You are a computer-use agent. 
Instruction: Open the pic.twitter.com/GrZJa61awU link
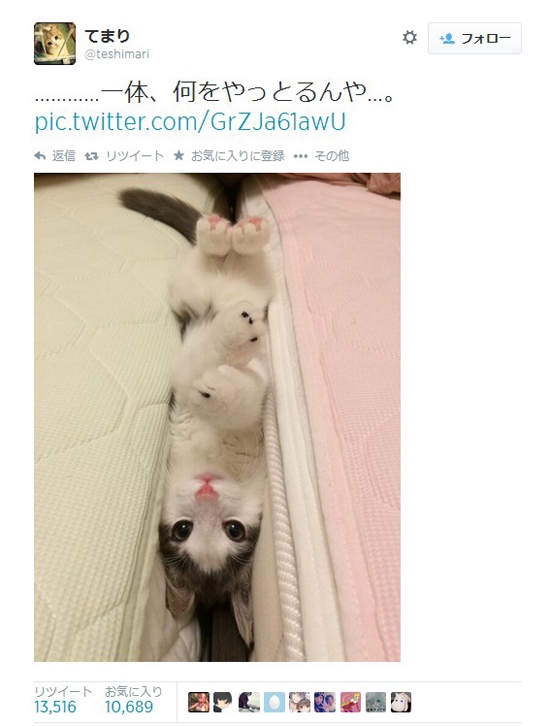(190, 121)
